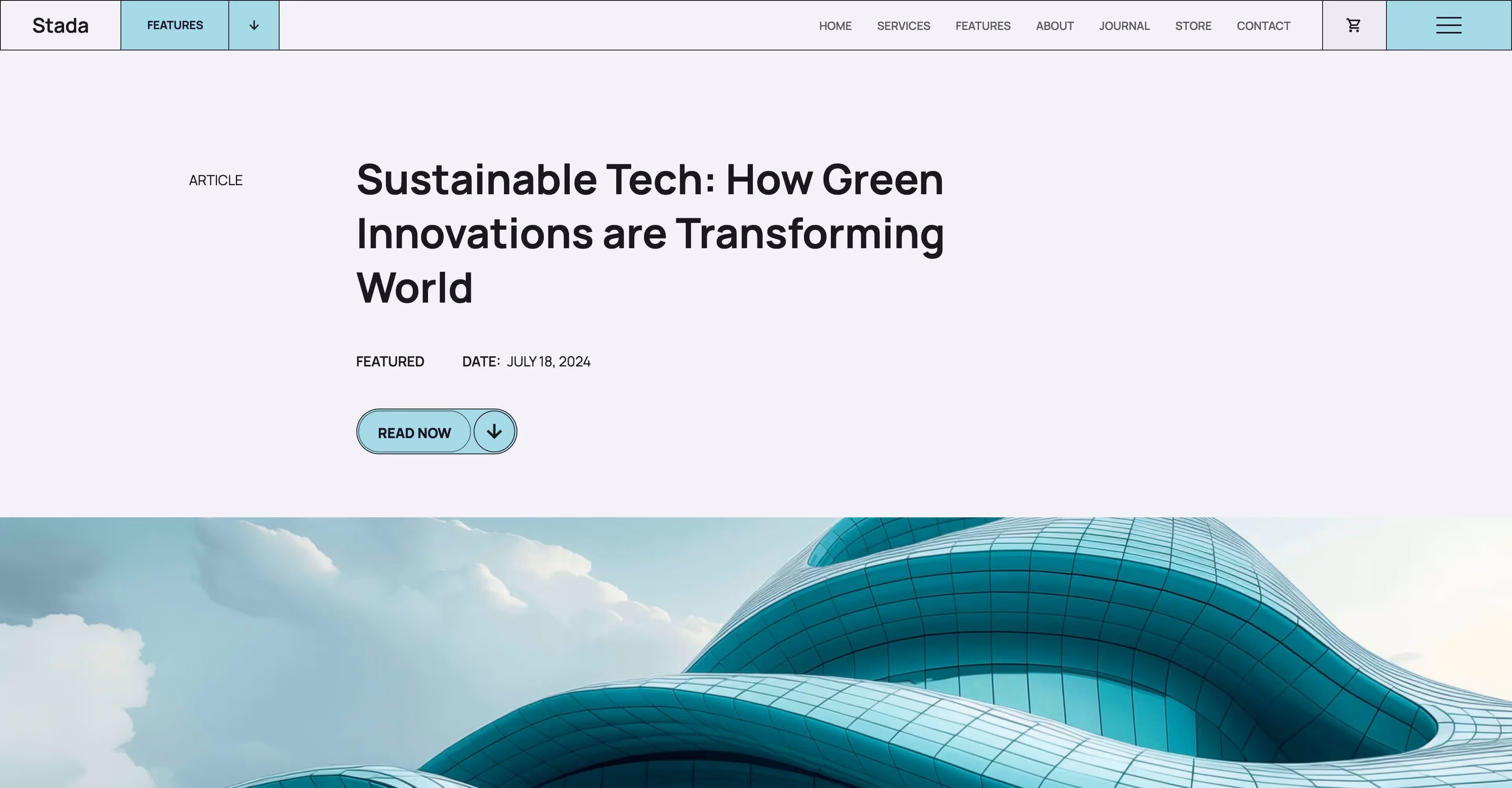Screen dimensions: 1512x788
Task: Click the Article label
Action: pos(215,180)
